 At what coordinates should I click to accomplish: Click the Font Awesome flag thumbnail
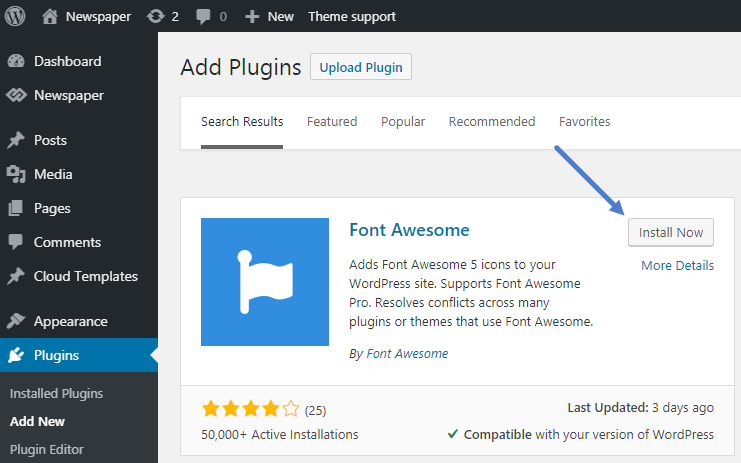(265, 282)
